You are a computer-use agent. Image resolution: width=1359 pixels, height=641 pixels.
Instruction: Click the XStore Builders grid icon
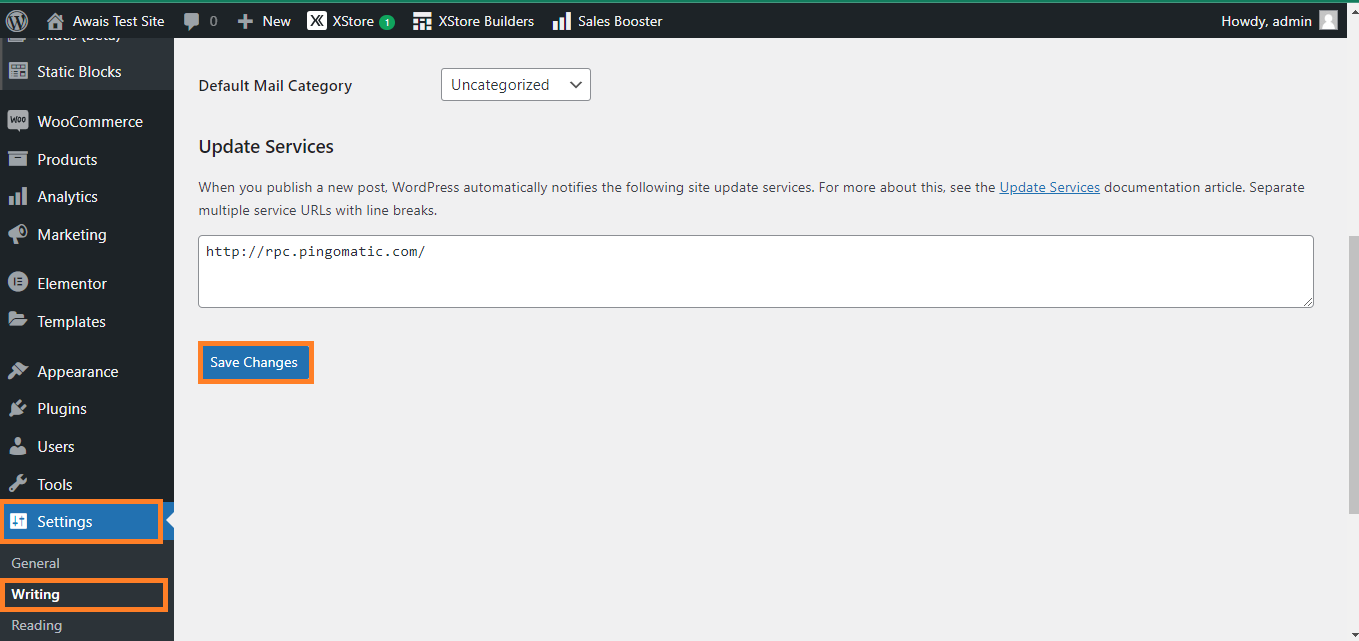pos(422,21)
